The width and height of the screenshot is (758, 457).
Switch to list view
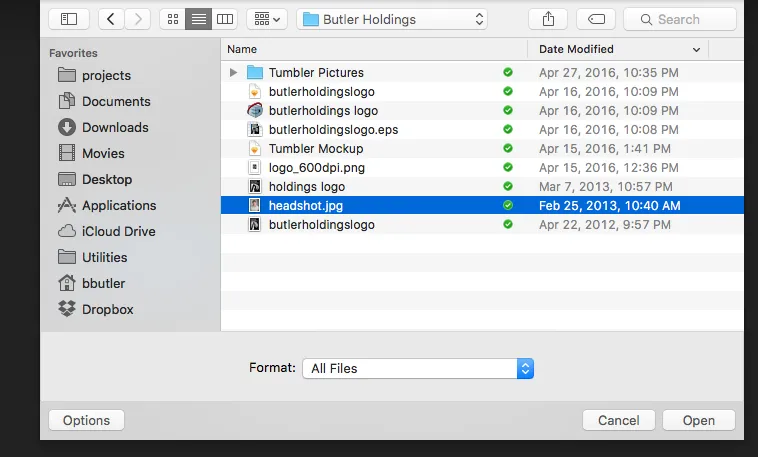coord(199,19)
